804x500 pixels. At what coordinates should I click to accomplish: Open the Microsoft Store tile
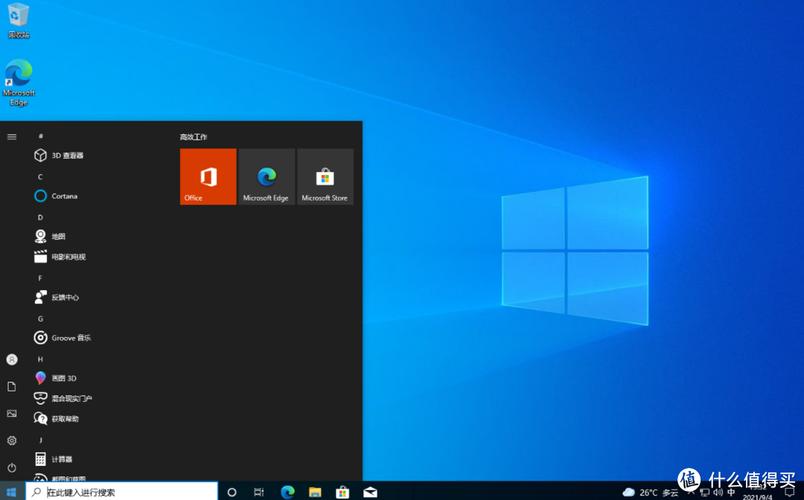coord(325,177)
